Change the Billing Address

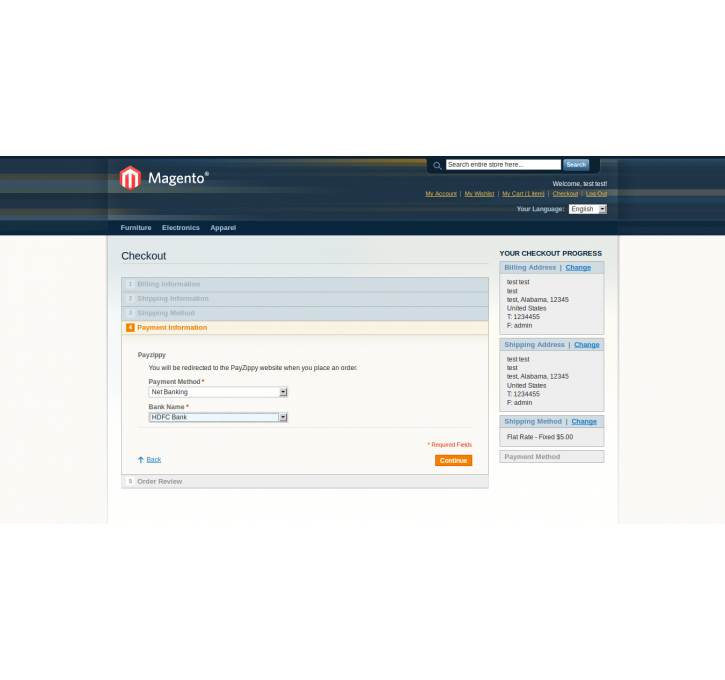(x=578, y=268)
